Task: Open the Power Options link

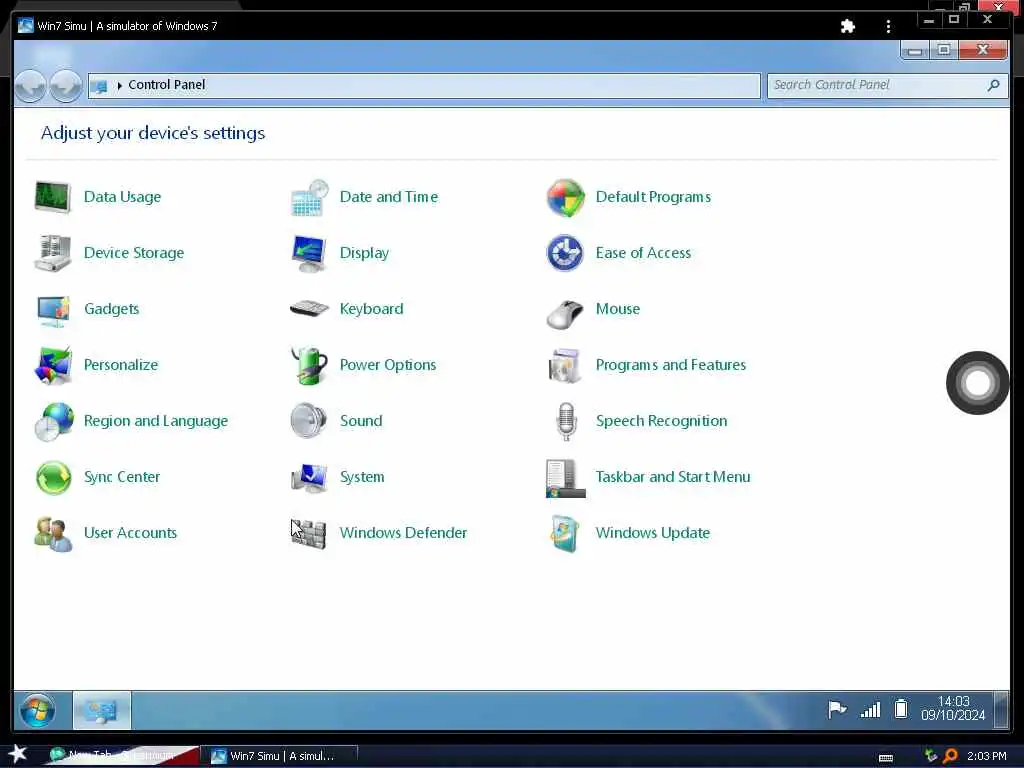Action: coord(388,364)
